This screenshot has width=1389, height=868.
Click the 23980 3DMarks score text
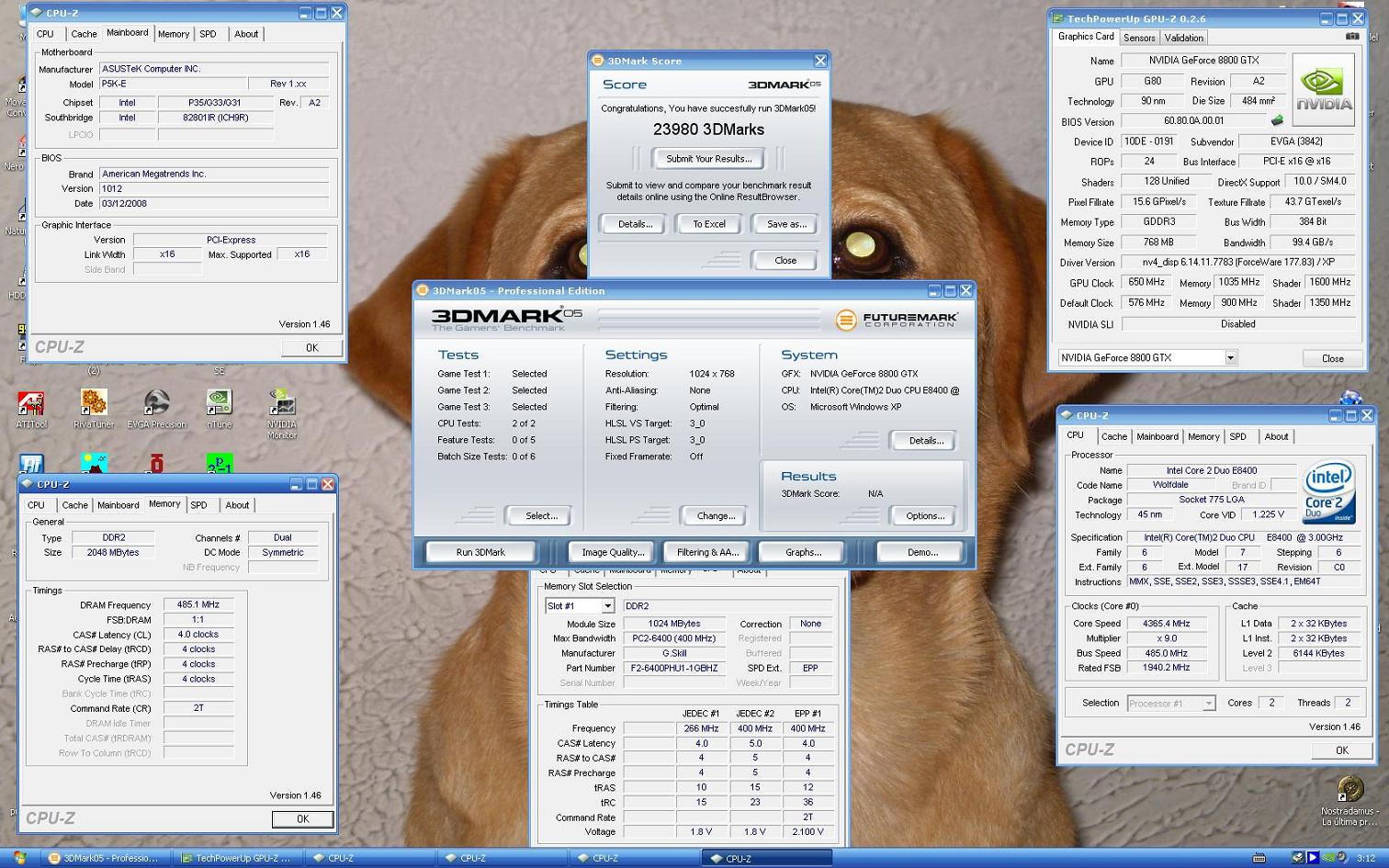[708, 130]
